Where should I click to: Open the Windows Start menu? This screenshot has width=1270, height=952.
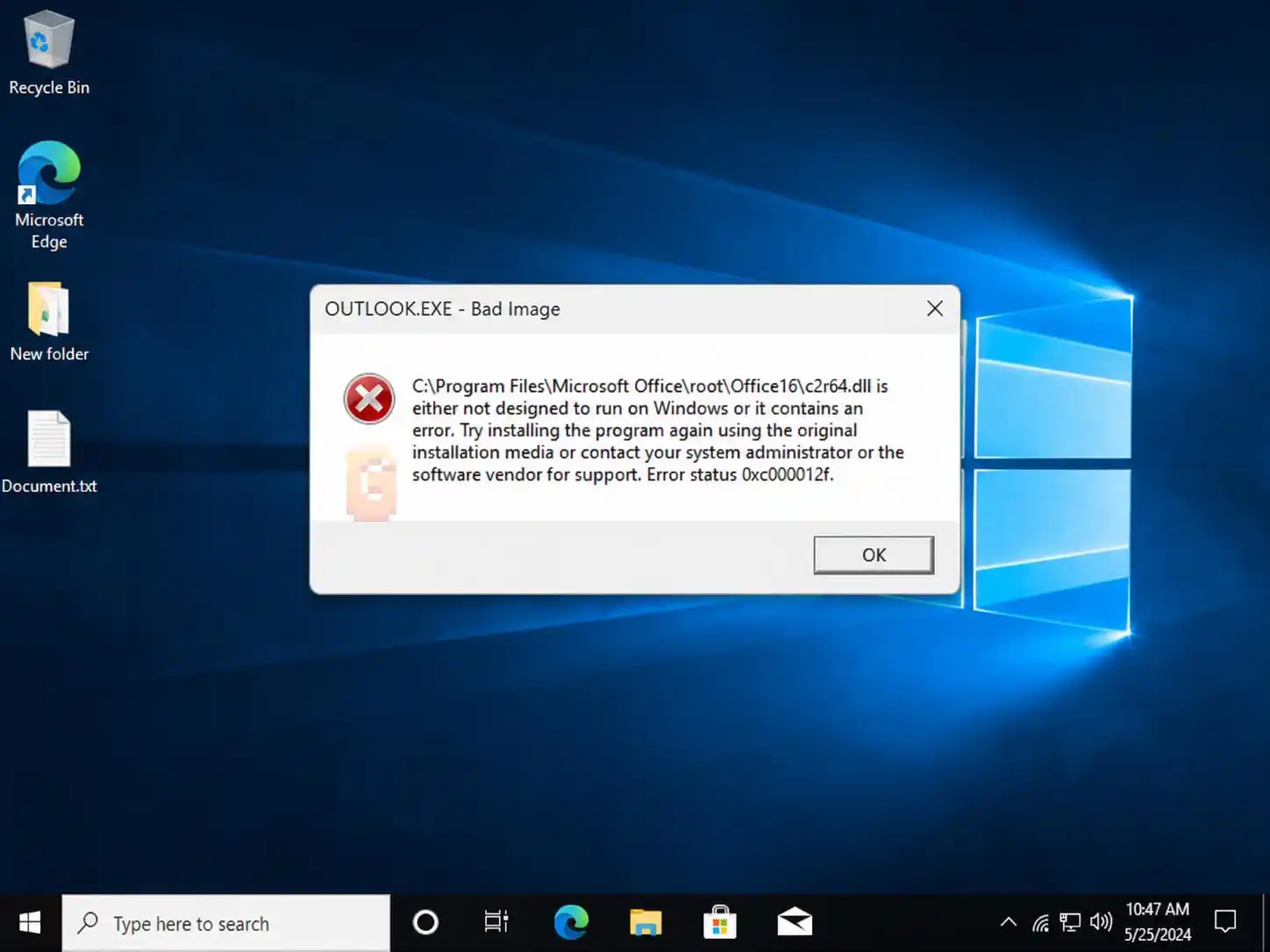(30, 923)
